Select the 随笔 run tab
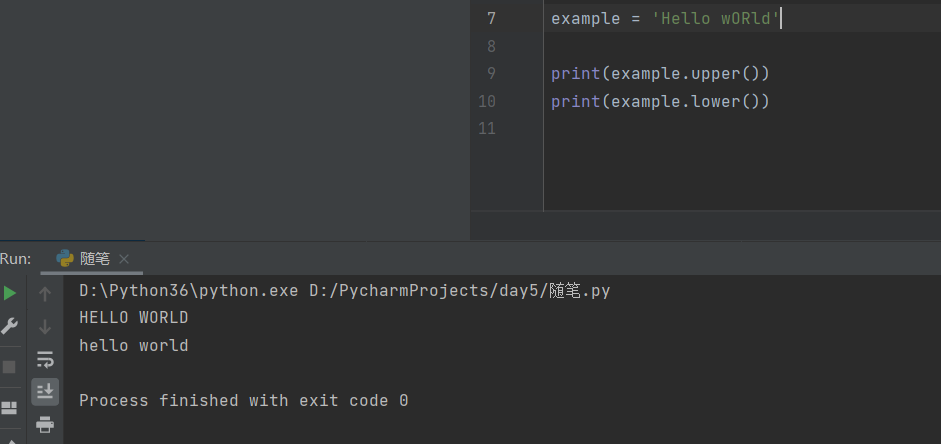 [x=94, y=259]
